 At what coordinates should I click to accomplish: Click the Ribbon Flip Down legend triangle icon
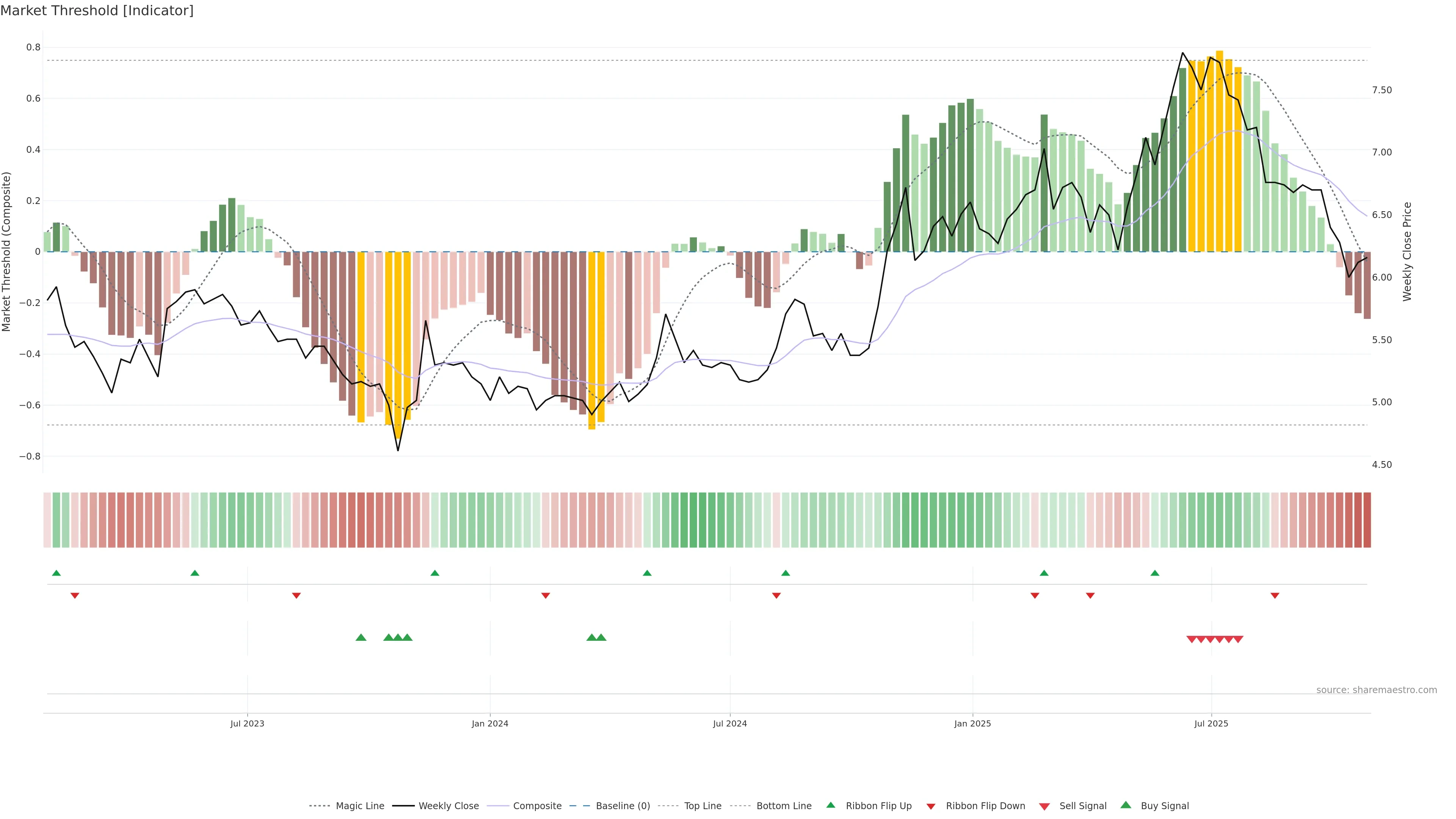pyautogui.click(x=931, y=806)
